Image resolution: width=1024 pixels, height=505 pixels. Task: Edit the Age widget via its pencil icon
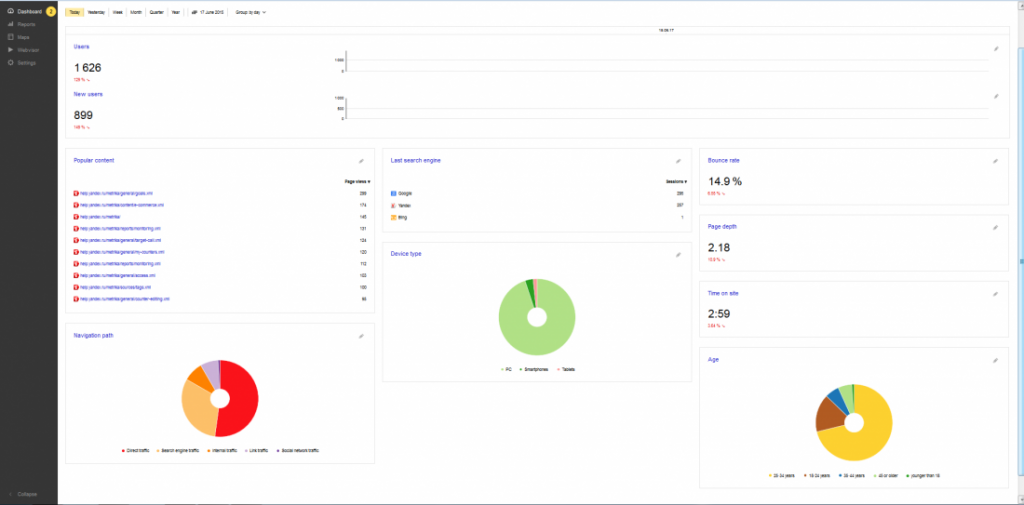click(995, 360)
